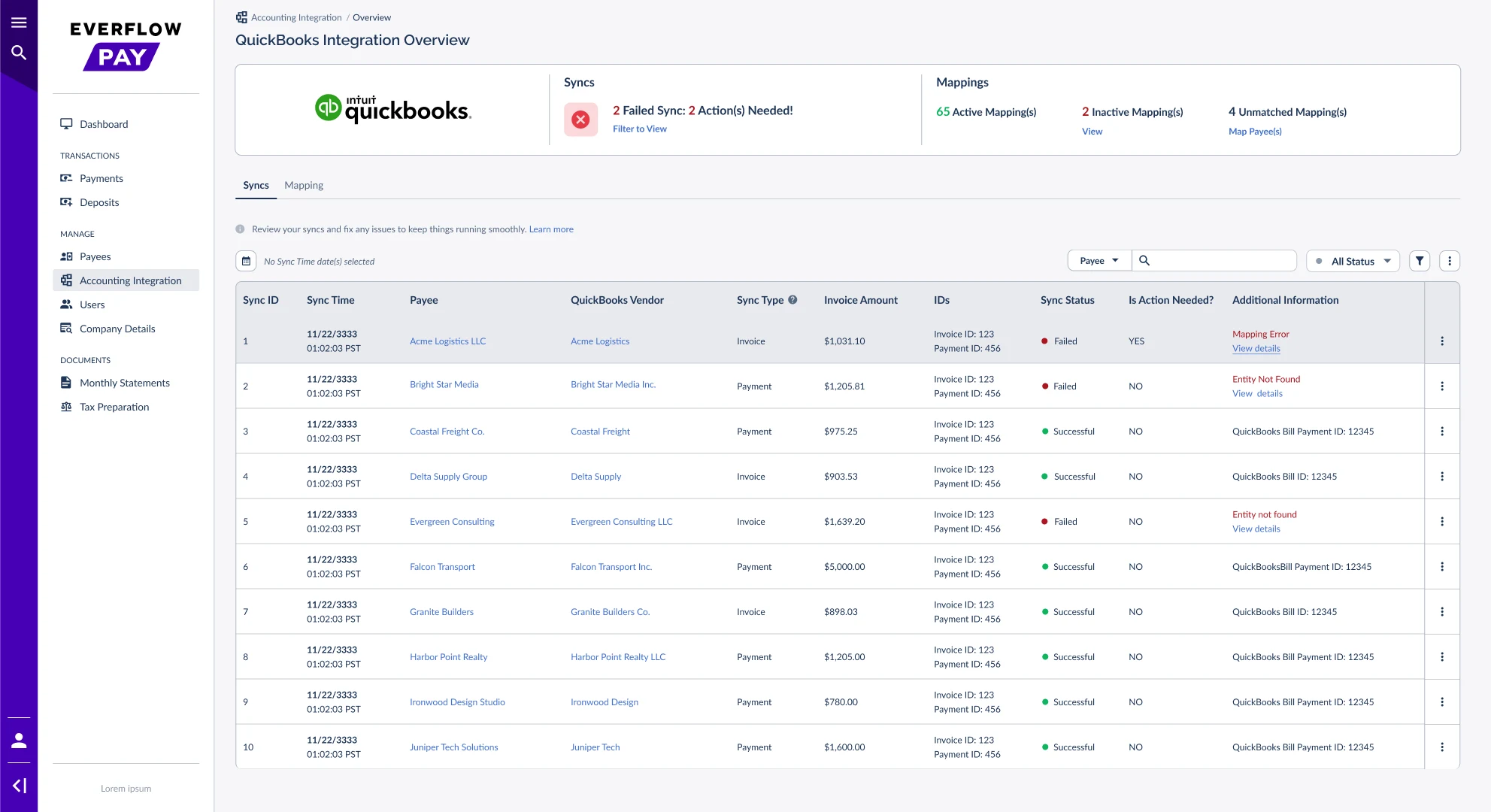Click Map Payee(s) link
Screen dimensions: 1491x812
(1255, 132)
